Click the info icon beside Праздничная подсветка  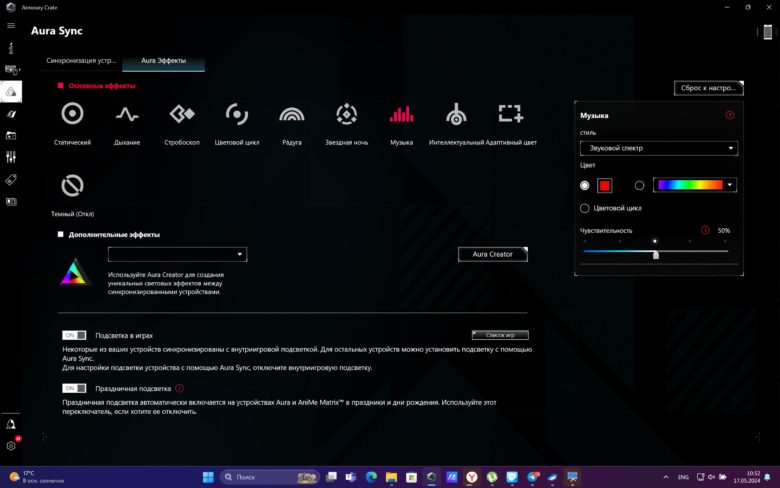[x=180, y=388]
